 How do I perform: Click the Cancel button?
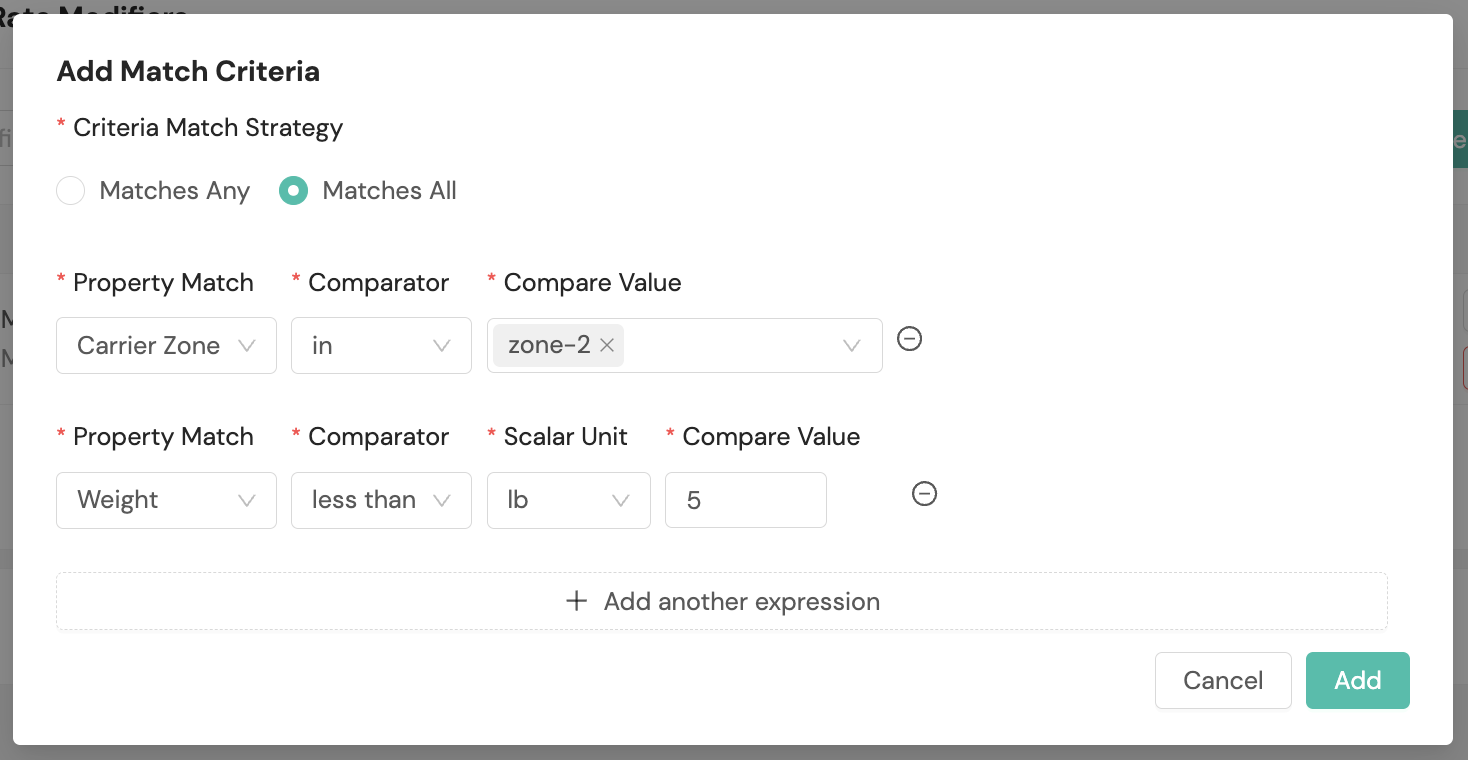[x=1223, y=680]
